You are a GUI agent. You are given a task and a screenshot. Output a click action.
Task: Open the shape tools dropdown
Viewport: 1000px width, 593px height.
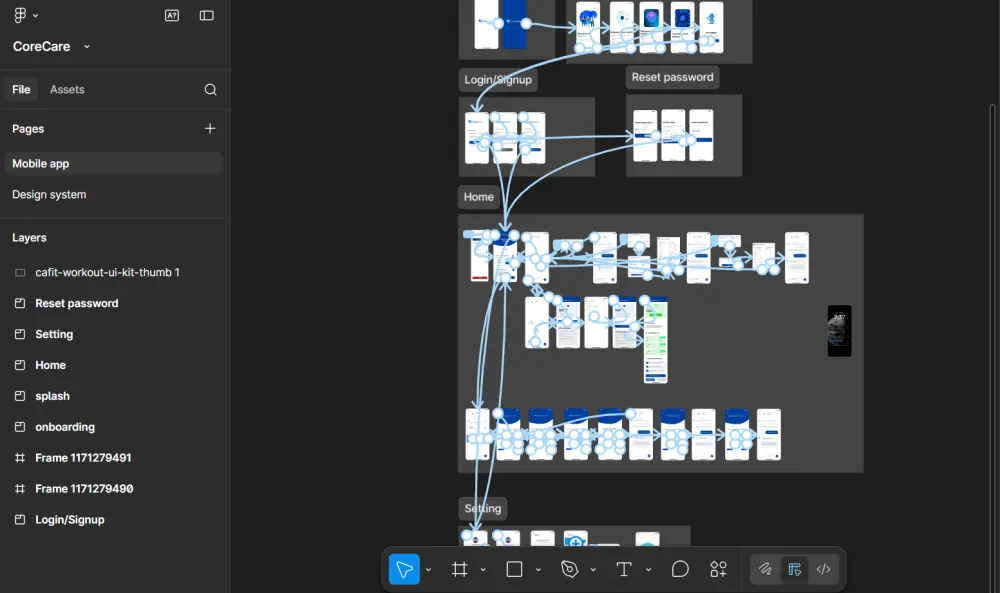pyautogui.click(x=538, y=569)
